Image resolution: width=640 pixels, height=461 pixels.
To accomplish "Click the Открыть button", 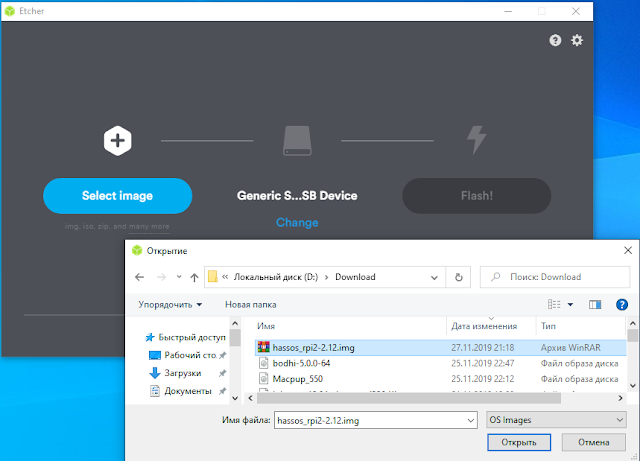I will point(519,442).
